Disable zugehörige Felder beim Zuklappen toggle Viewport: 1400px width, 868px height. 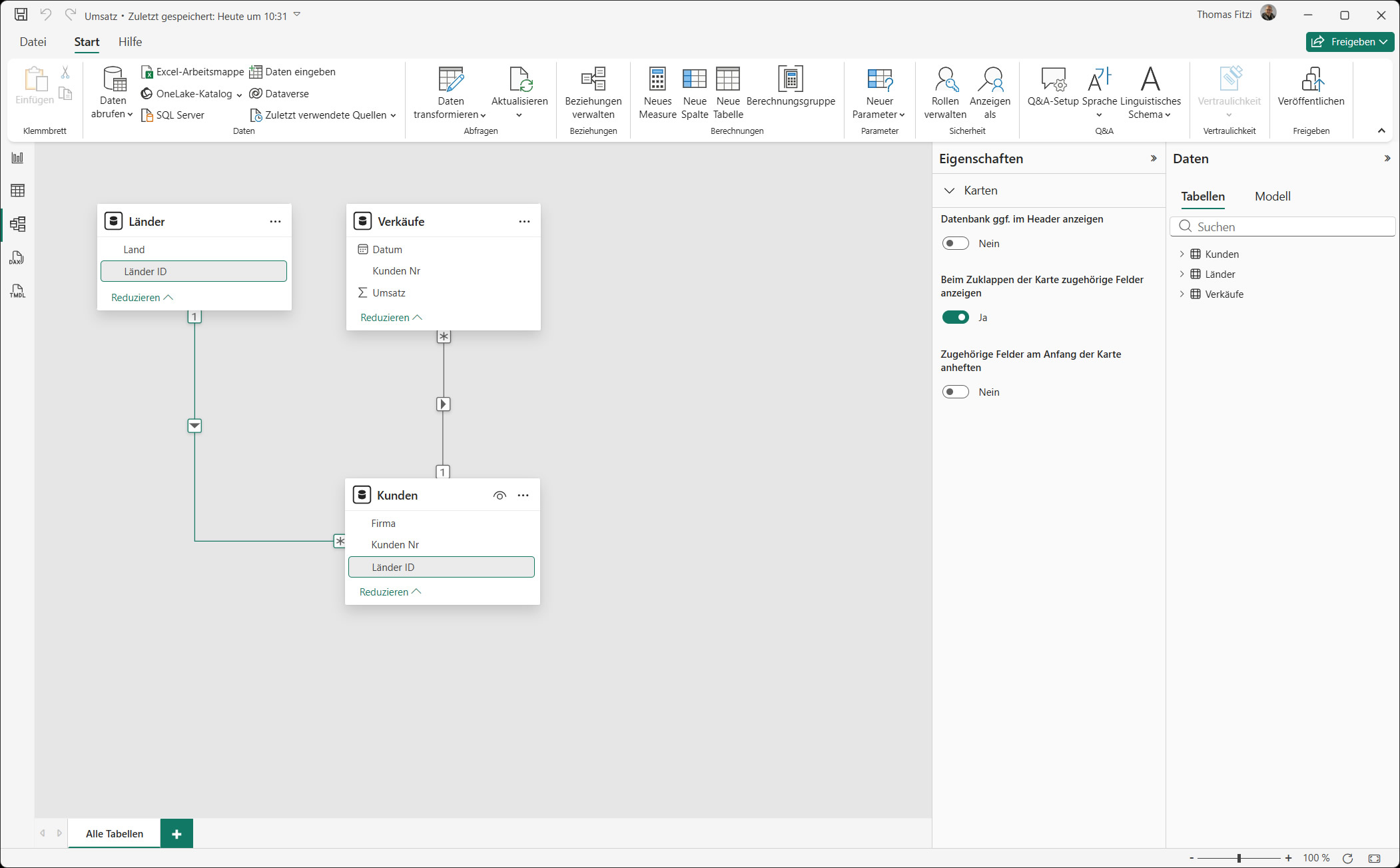(x=955, y=317)
